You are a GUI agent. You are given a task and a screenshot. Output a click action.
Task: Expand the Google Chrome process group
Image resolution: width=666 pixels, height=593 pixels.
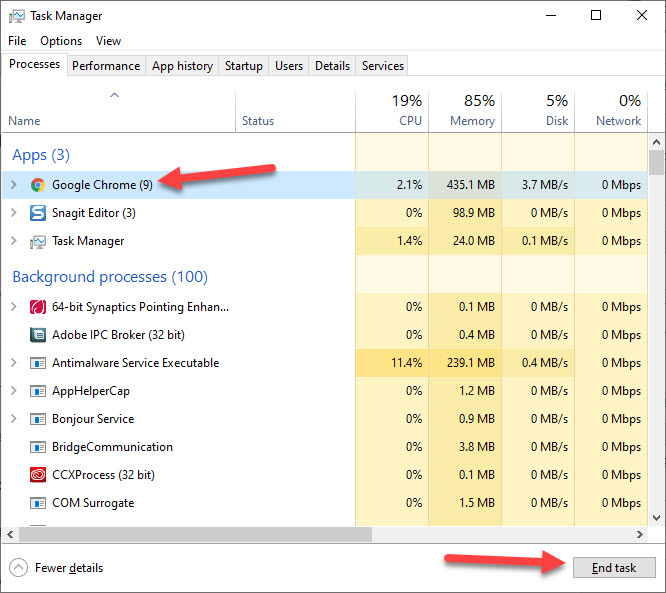click(14, 185)
